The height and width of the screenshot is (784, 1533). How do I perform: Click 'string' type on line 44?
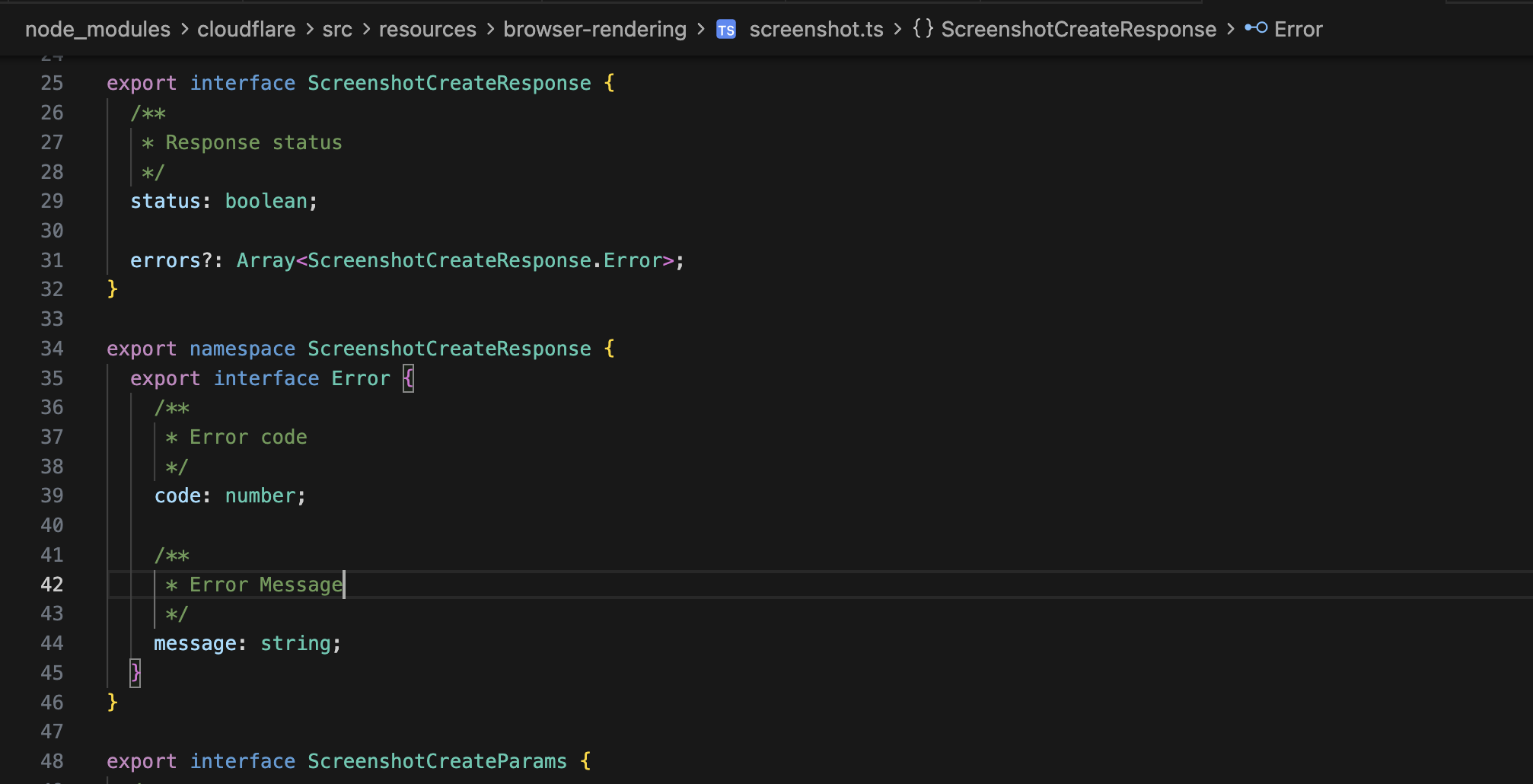click(295, 643)
